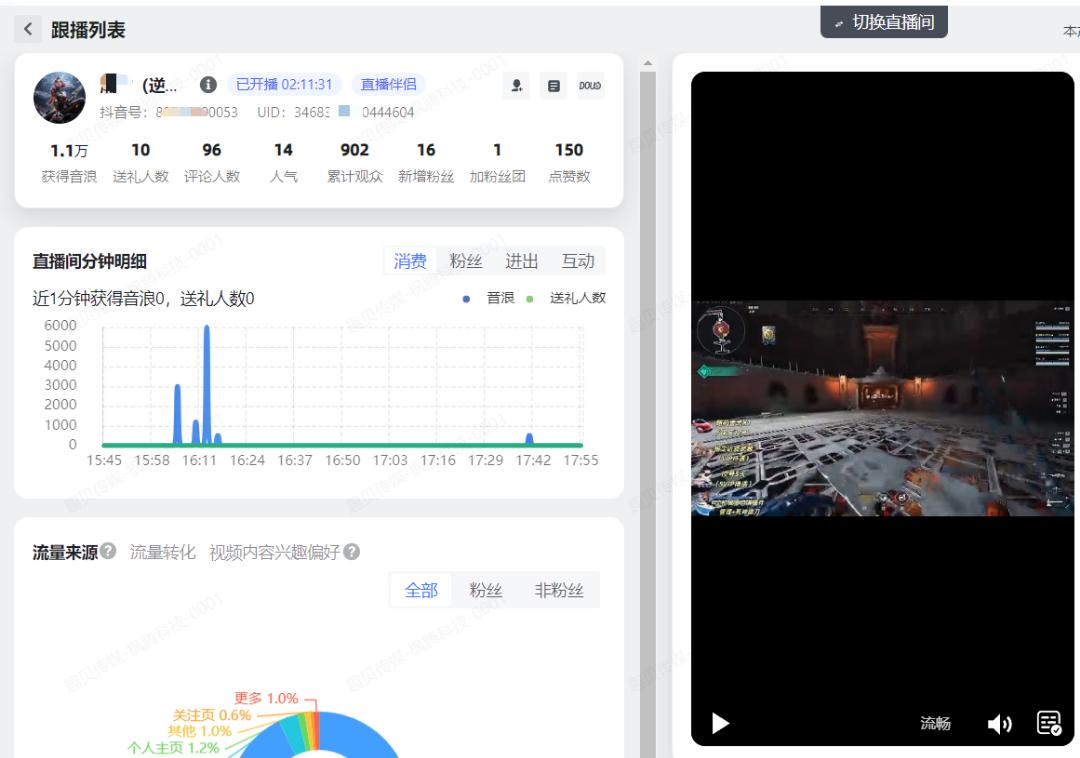Click the 直播伴侣 badge
Screen dimensions: 1080x758
[x=388, y=85]
